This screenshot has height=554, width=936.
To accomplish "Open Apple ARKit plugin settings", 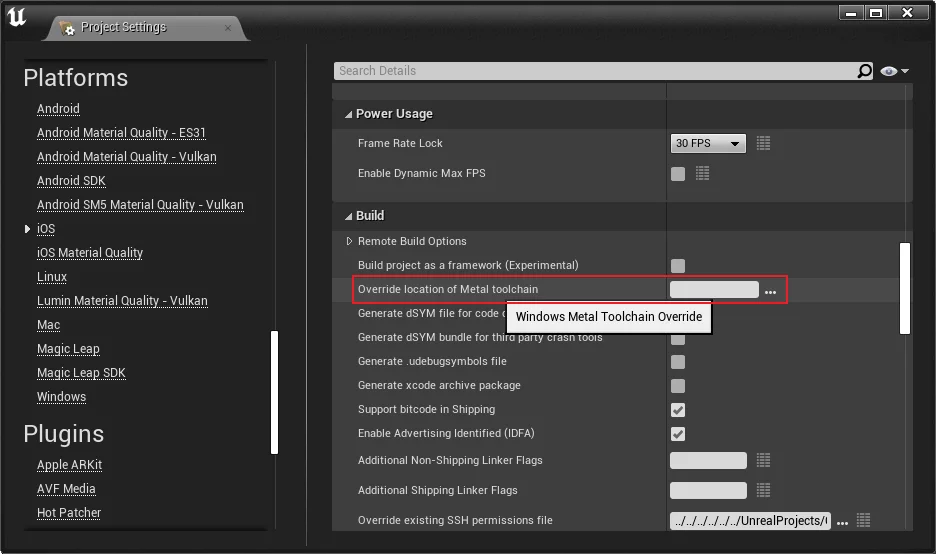I will [x=69, y=464].
